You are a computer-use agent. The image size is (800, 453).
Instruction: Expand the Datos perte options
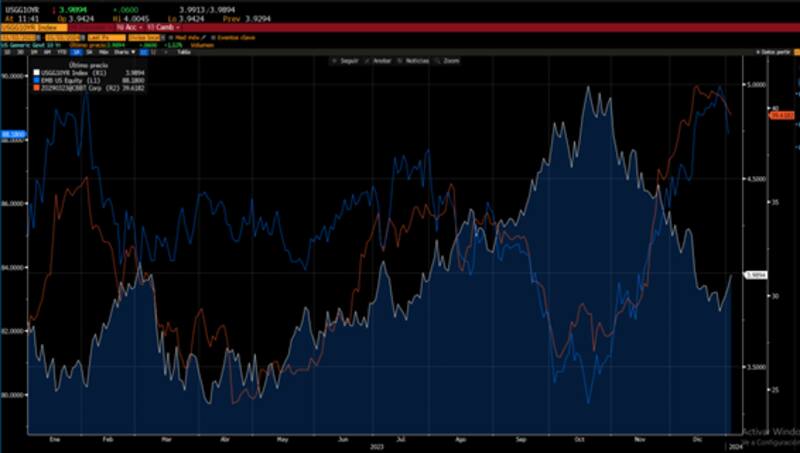coord(775,51)
